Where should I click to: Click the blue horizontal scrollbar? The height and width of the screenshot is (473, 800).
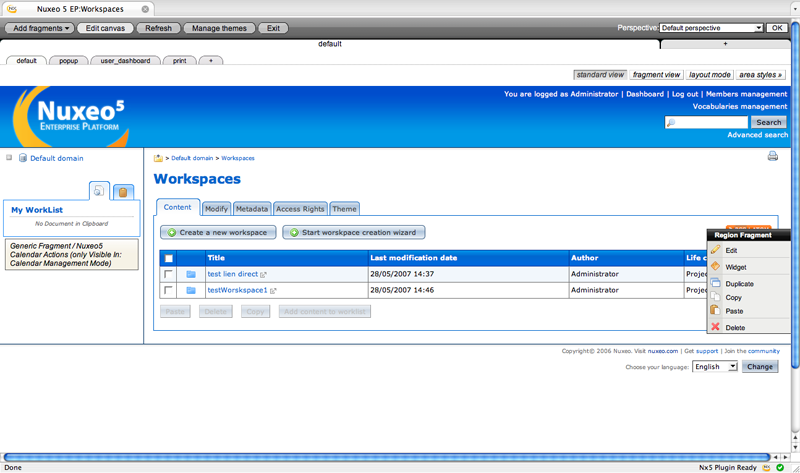(386, 457)
